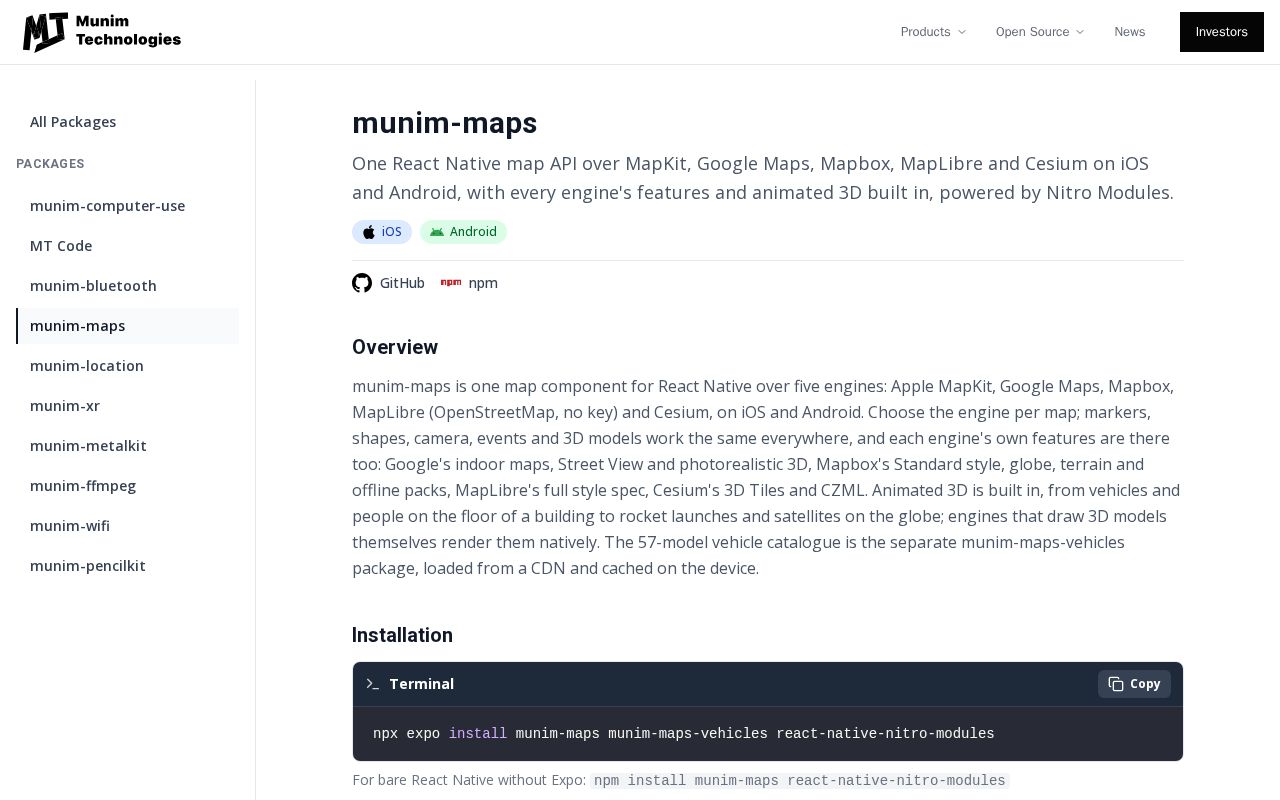Click the Munim Technologies logo
The width and height of the screenshot is (1280, 800).
102,32
